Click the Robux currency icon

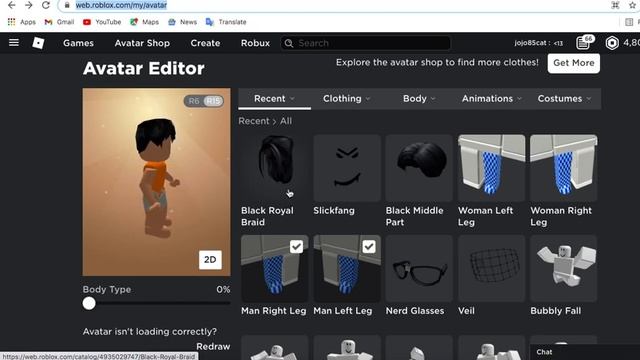612,43
